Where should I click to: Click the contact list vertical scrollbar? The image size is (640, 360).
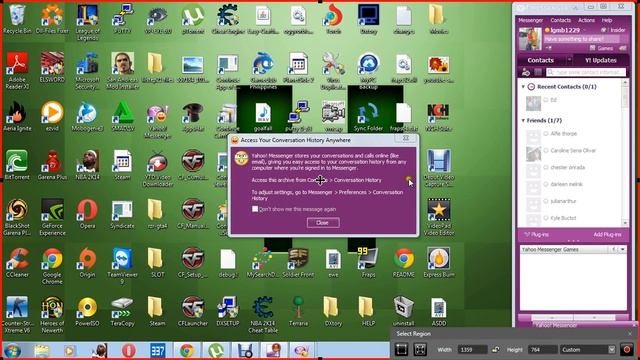pos(625,153)
